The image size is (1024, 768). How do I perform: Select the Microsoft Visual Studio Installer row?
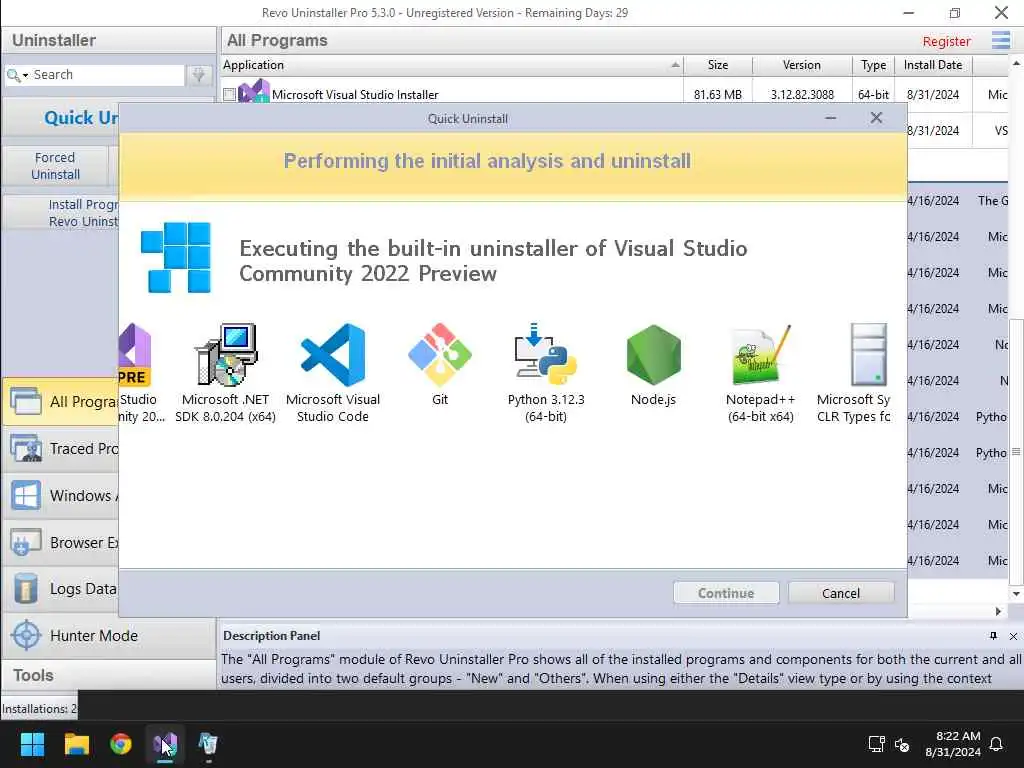coord(615,95)
